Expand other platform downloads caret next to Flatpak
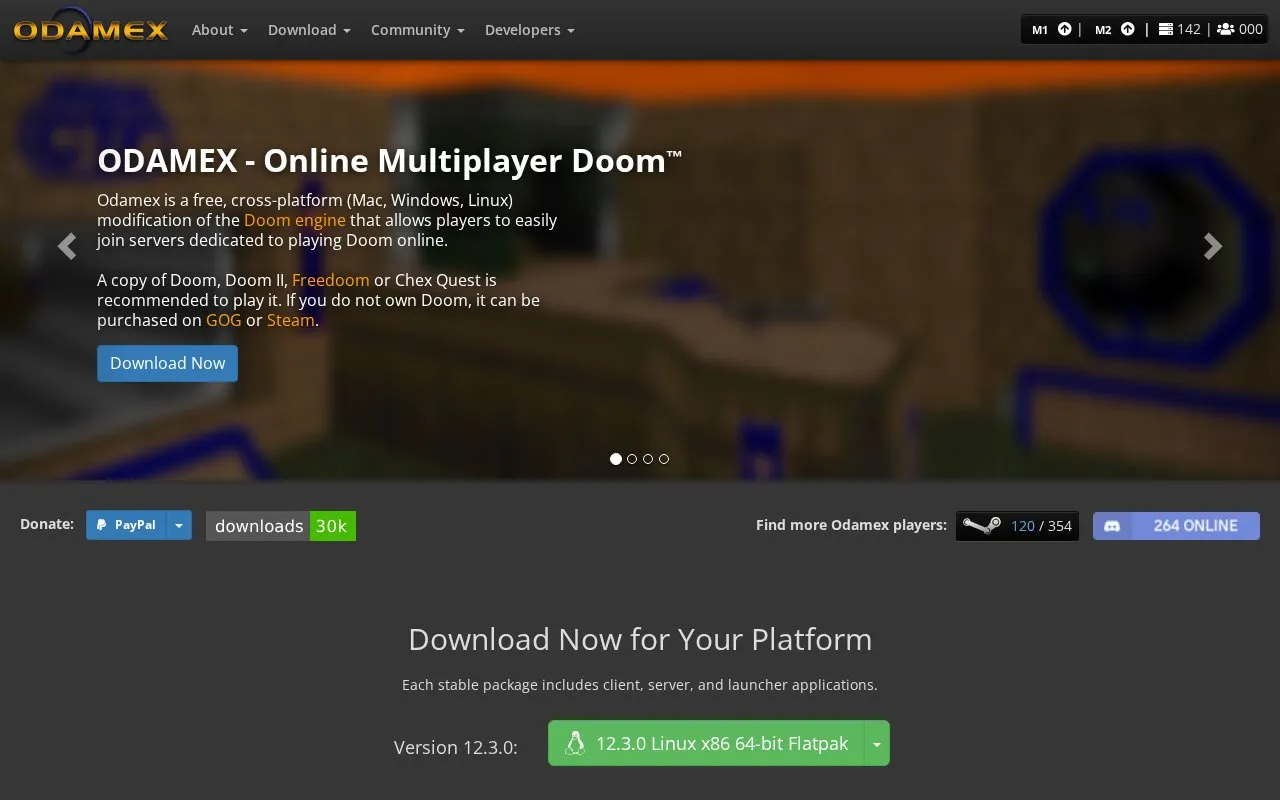 click(877, 744)
